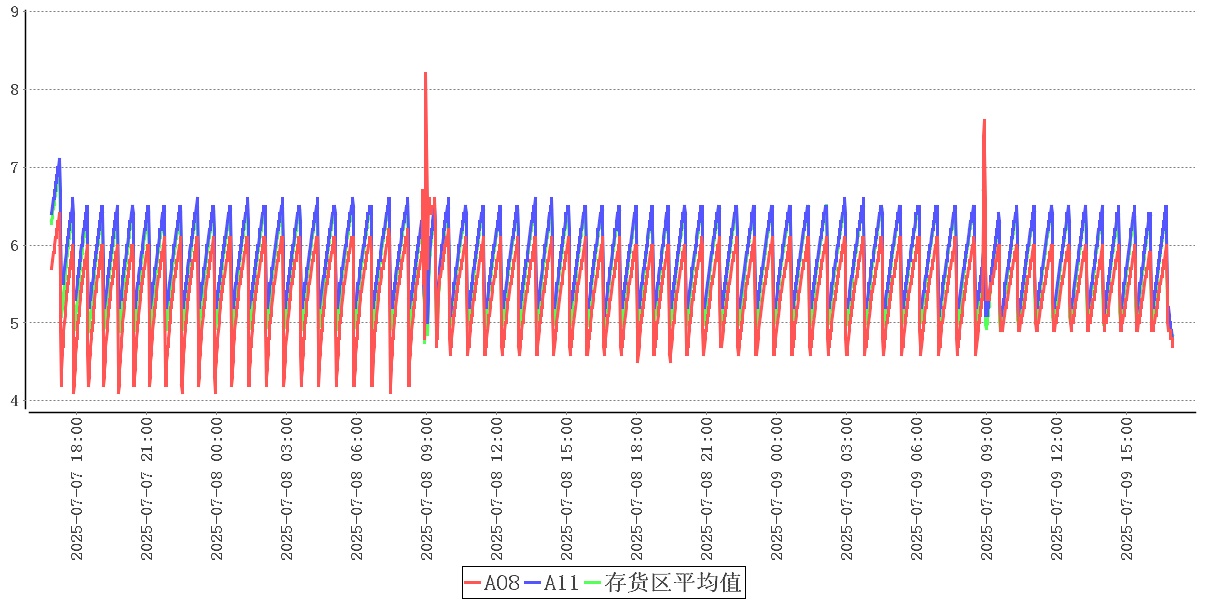
Task: Click the blue peak near 7 at chart start
Action: click(x=59, y=159)
